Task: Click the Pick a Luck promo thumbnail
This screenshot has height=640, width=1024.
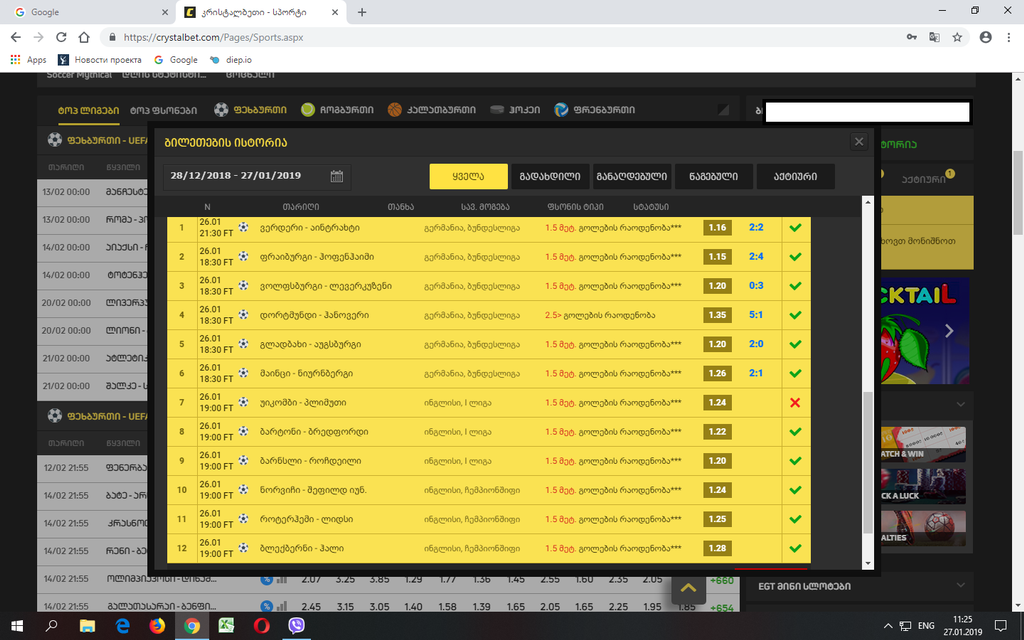Action: pos(923,486)
